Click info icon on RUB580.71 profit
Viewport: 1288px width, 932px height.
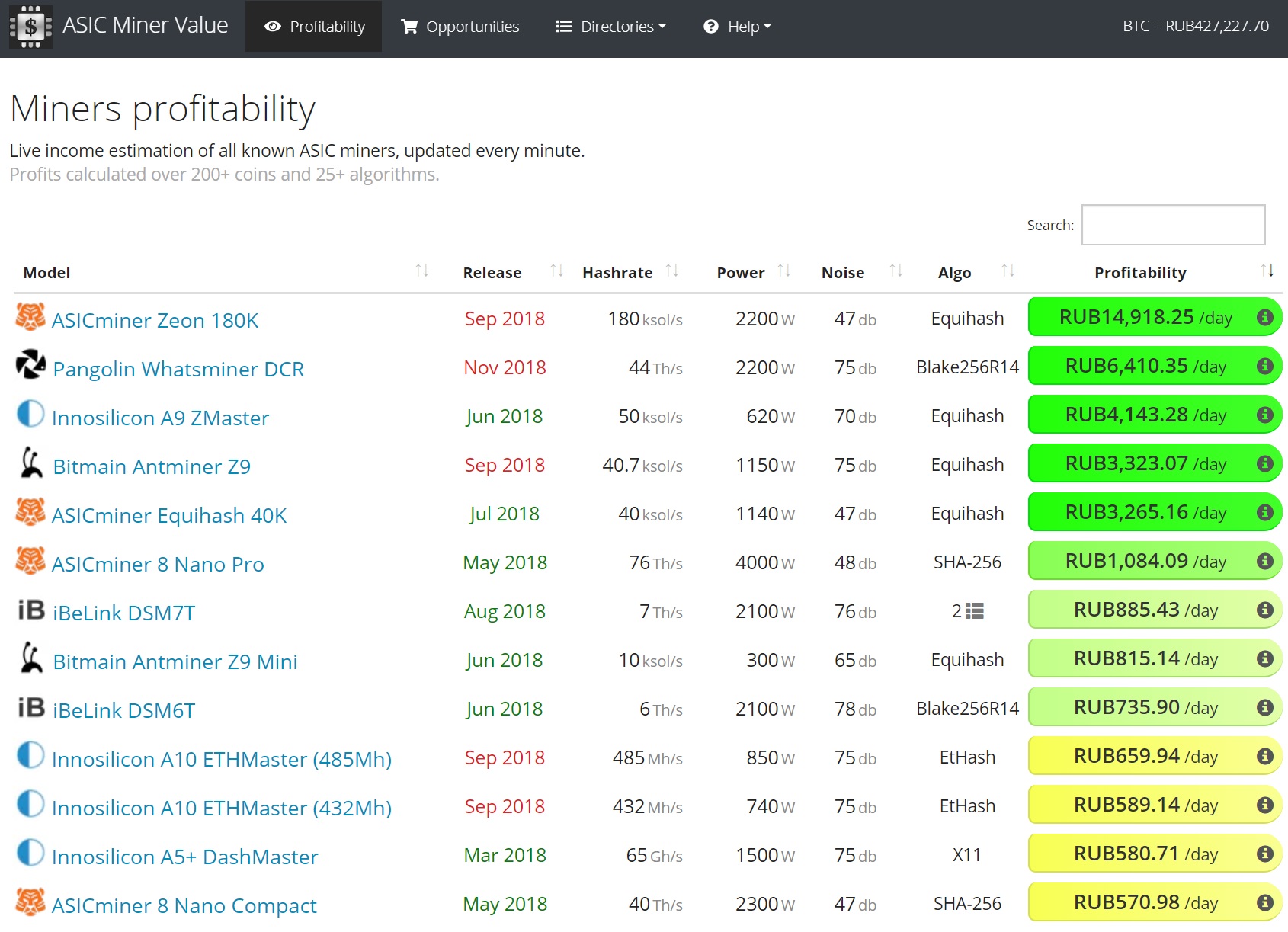click(x=1265, y=854)
